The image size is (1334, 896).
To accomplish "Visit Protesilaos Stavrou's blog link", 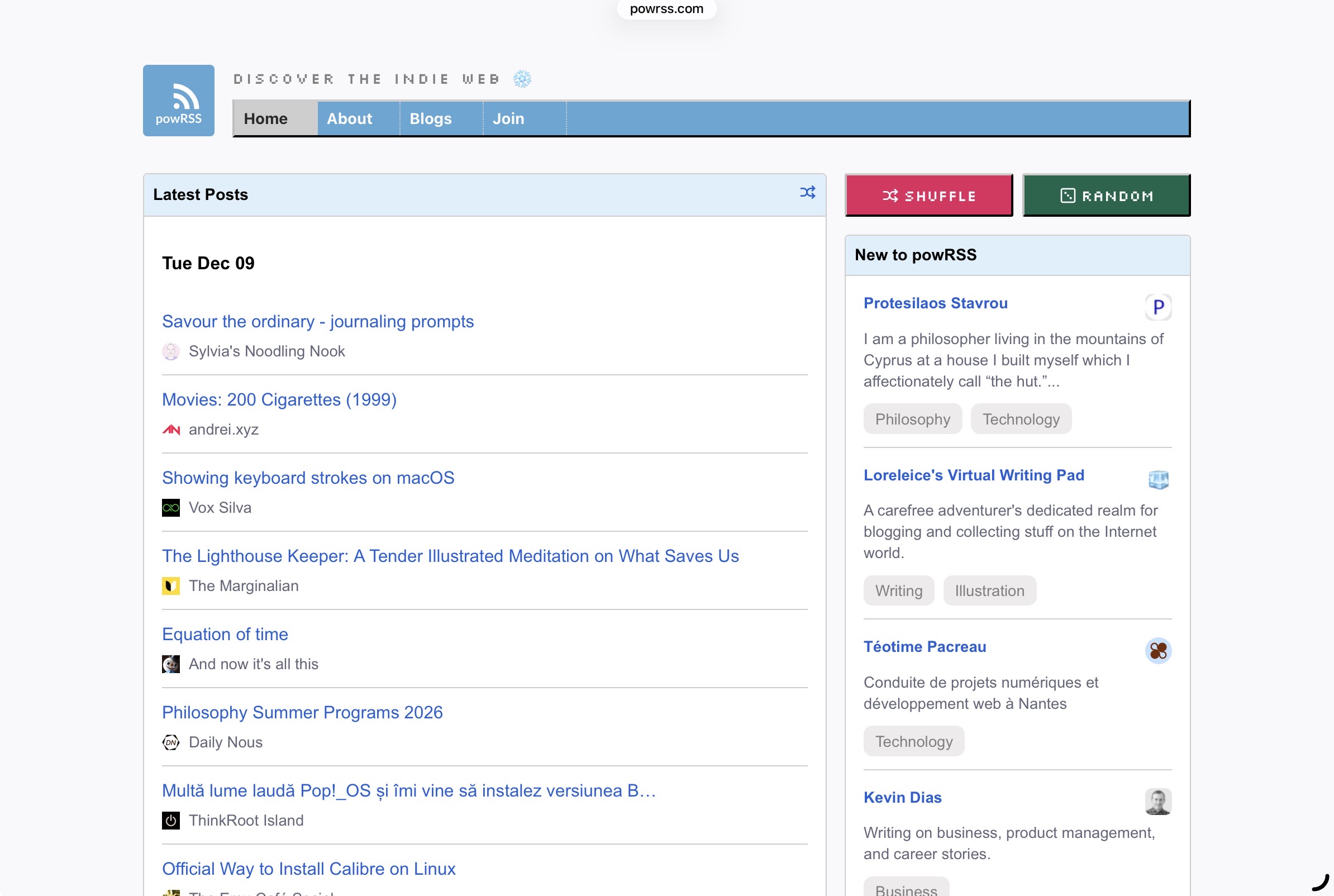I will coord(935,303).
